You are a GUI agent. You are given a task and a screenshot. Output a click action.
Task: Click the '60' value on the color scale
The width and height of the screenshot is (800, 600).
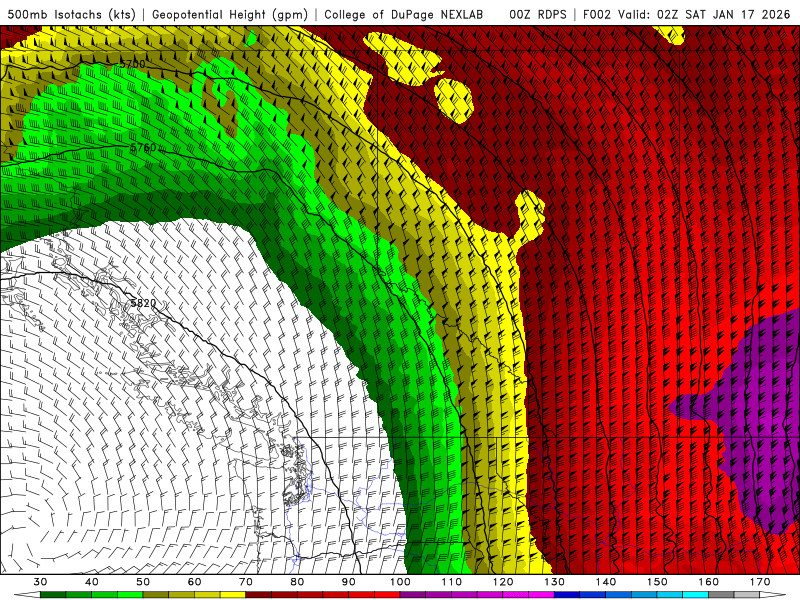[194, 582]
